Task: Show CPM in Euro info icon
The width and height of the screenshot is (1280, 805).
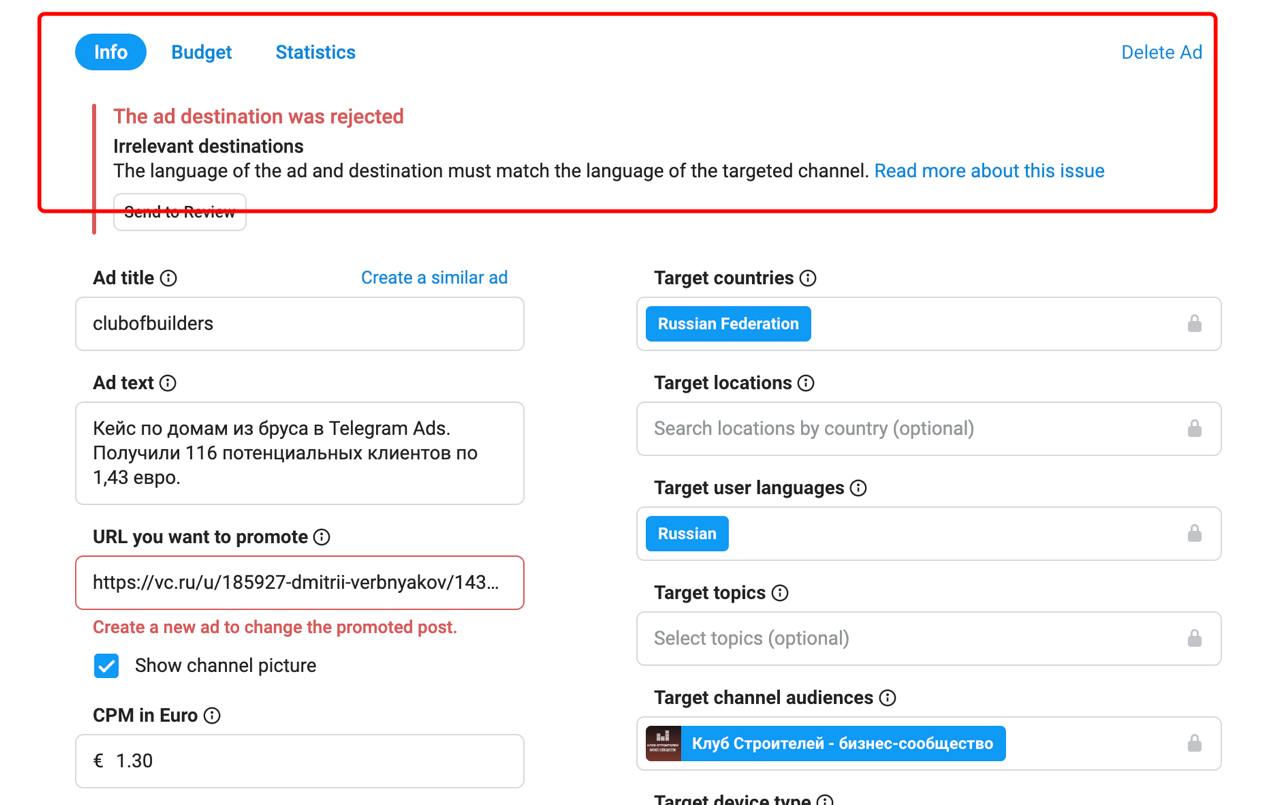Action: pos(212,715)
